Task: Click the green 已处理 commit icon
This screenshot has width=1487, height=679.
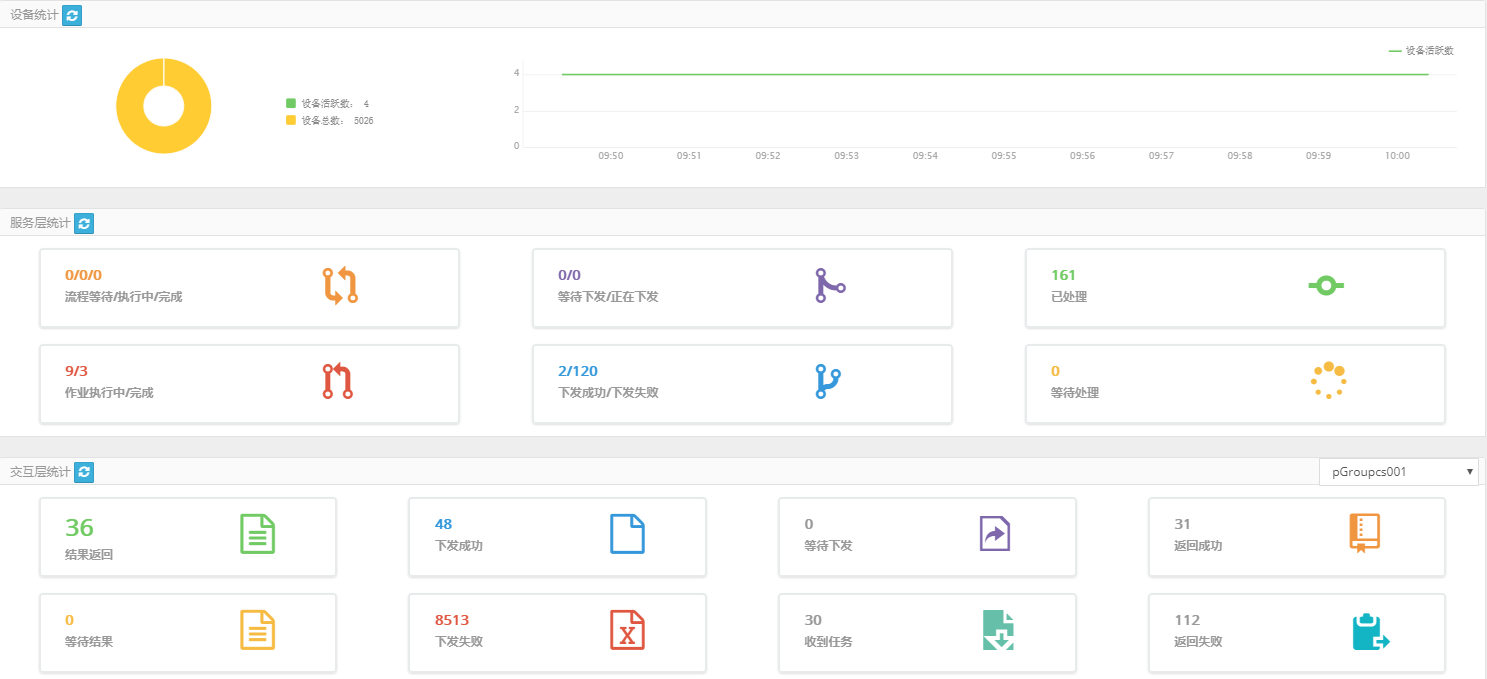Action: 1326,286
